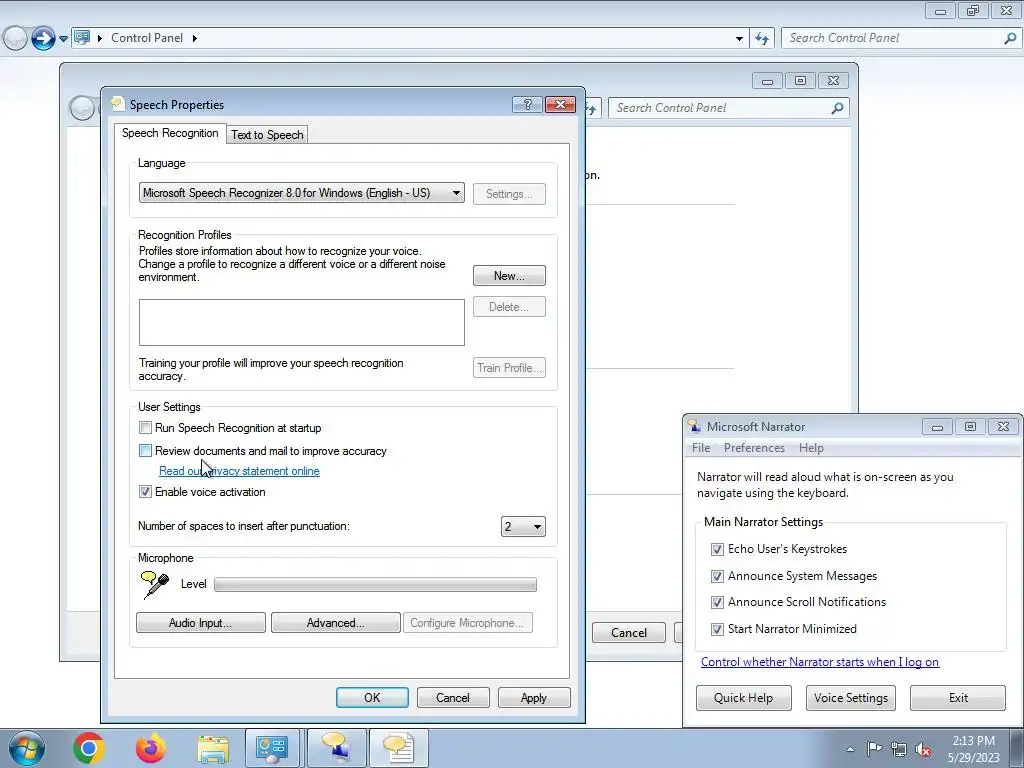Open the Narrator File menu
The width and height of the screenshot is (1024, 768).
coord(701,448)
